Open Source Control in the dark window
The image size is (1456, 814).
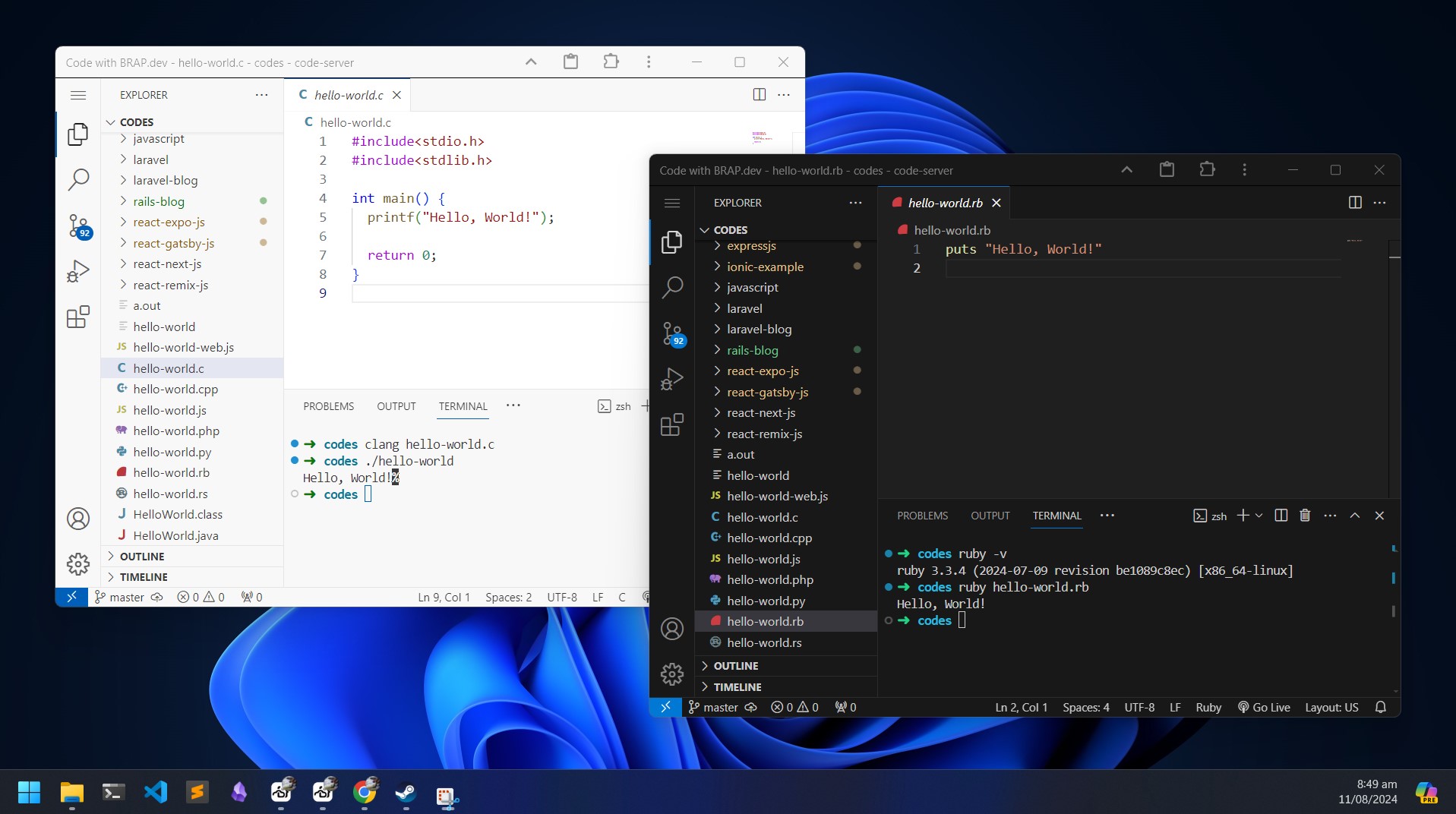pos(672,333)
